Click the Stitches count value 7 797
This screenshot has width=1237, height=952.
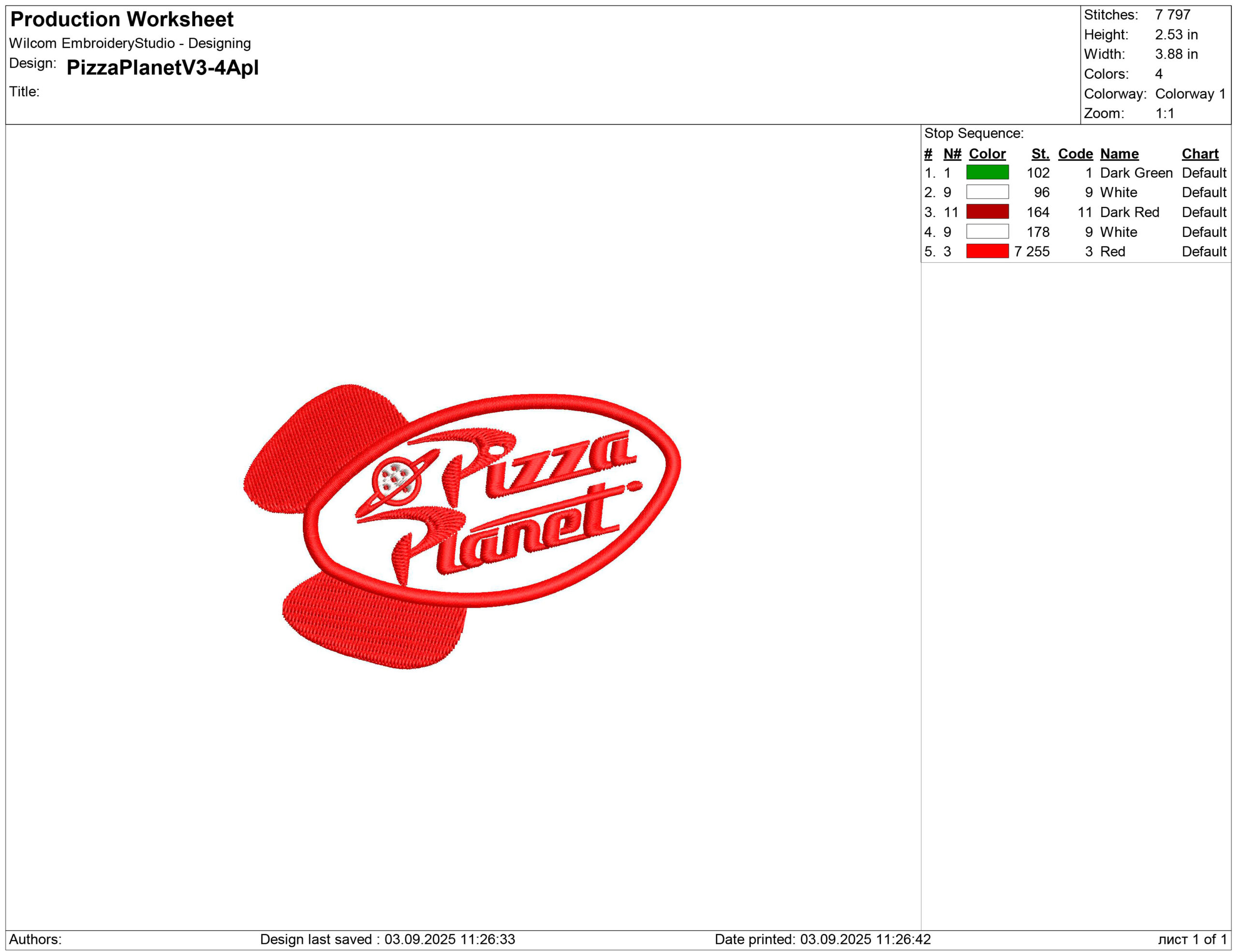click(1172, 14)
